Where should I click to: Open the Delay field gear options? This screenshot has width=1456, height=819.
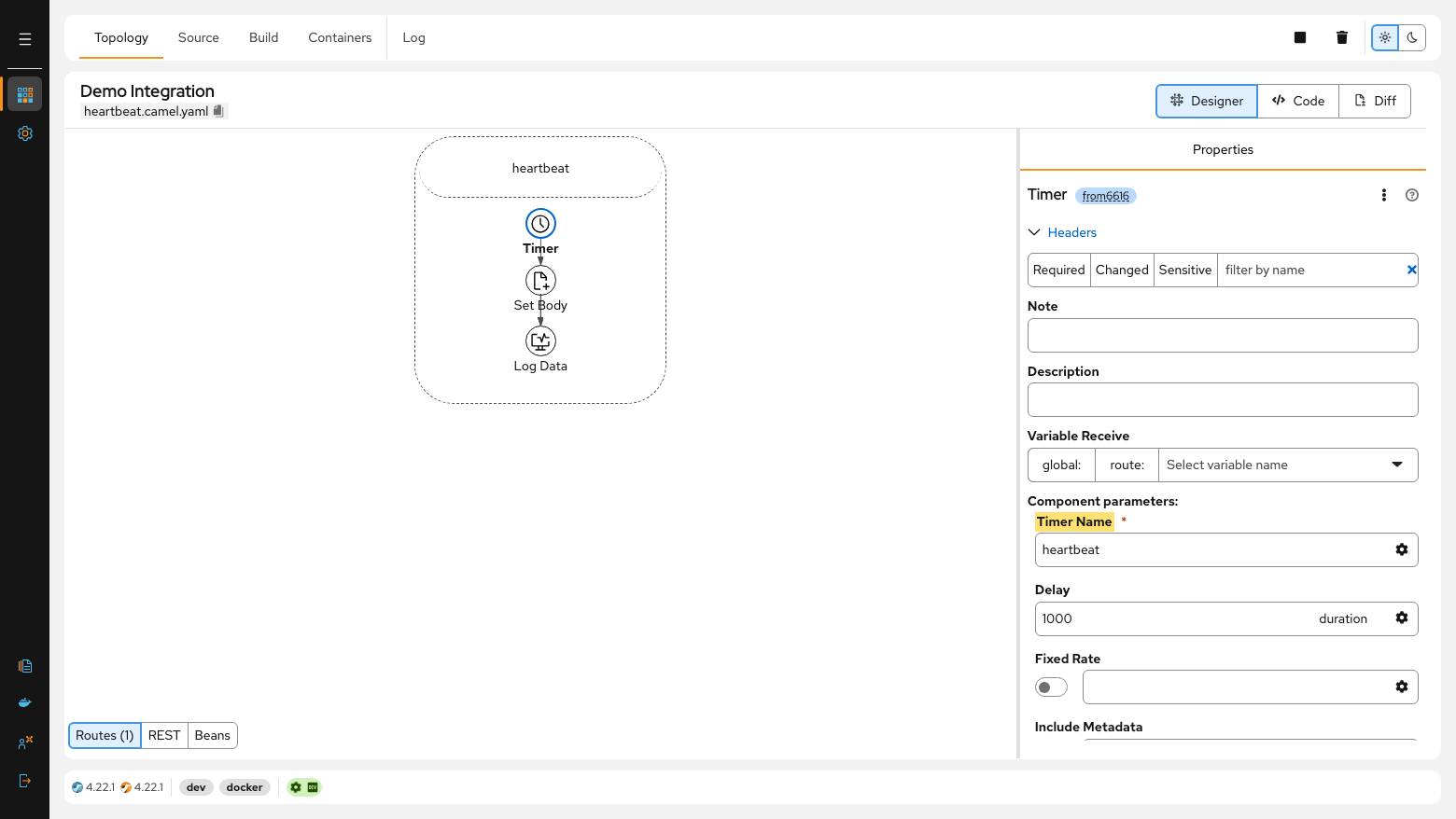pyautogui.click(x=1402, y=618)
